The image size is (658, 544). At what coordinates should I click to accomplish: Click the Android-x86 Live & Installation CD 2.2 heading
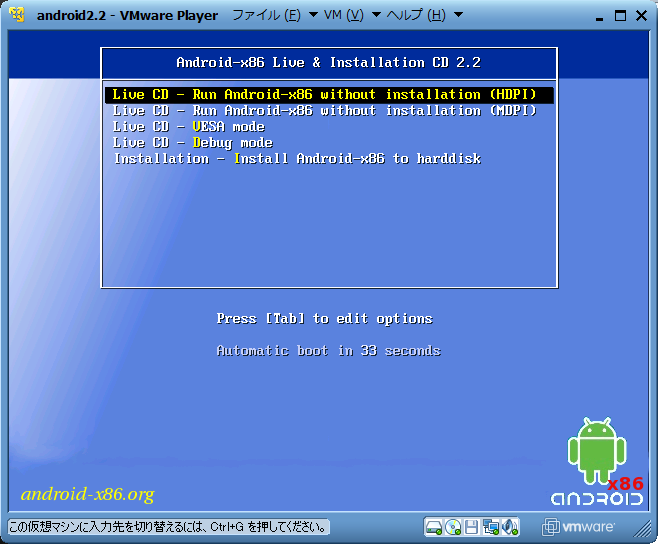329,63
